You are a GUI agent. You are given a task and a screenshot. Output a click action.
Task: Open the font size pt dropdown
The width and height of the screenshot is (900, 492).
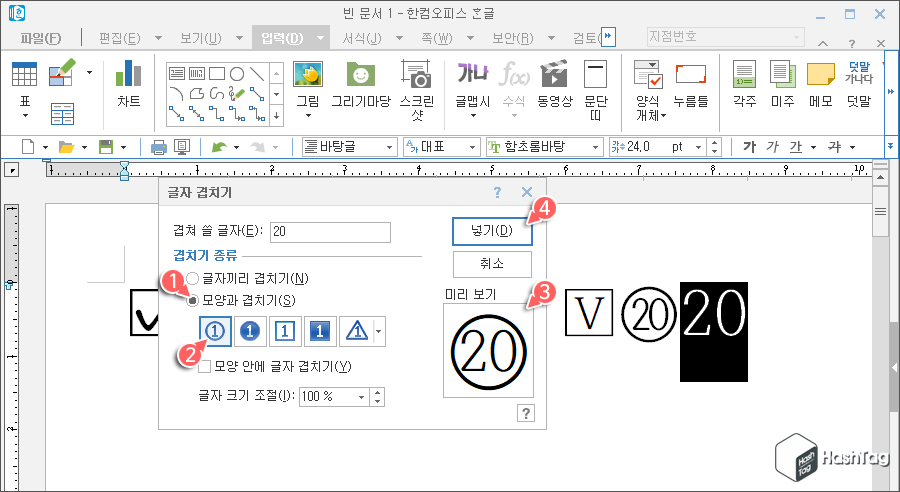tap(699, 147)
